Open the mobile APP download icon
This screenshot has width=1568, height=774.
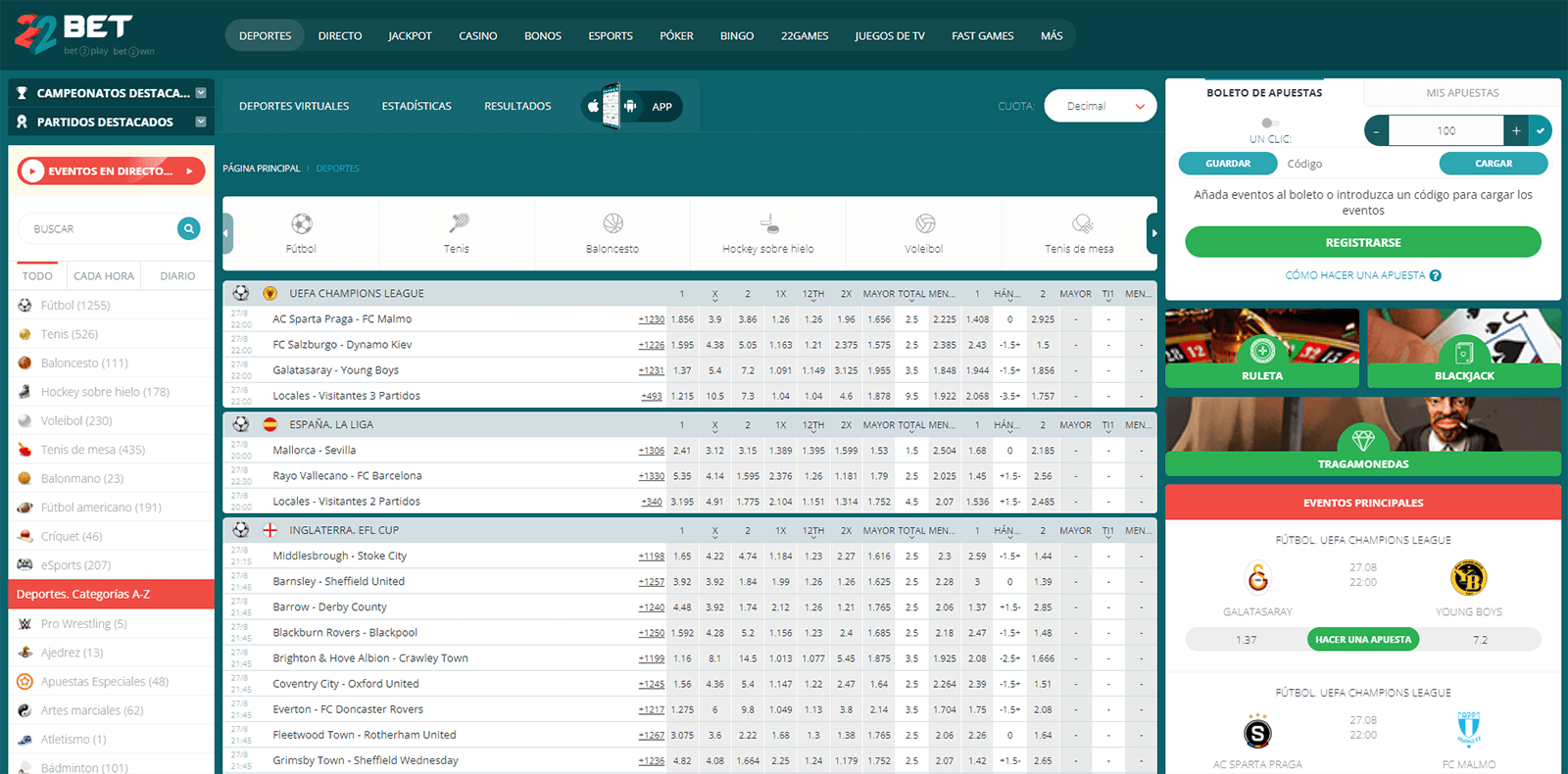coord(632,107)
